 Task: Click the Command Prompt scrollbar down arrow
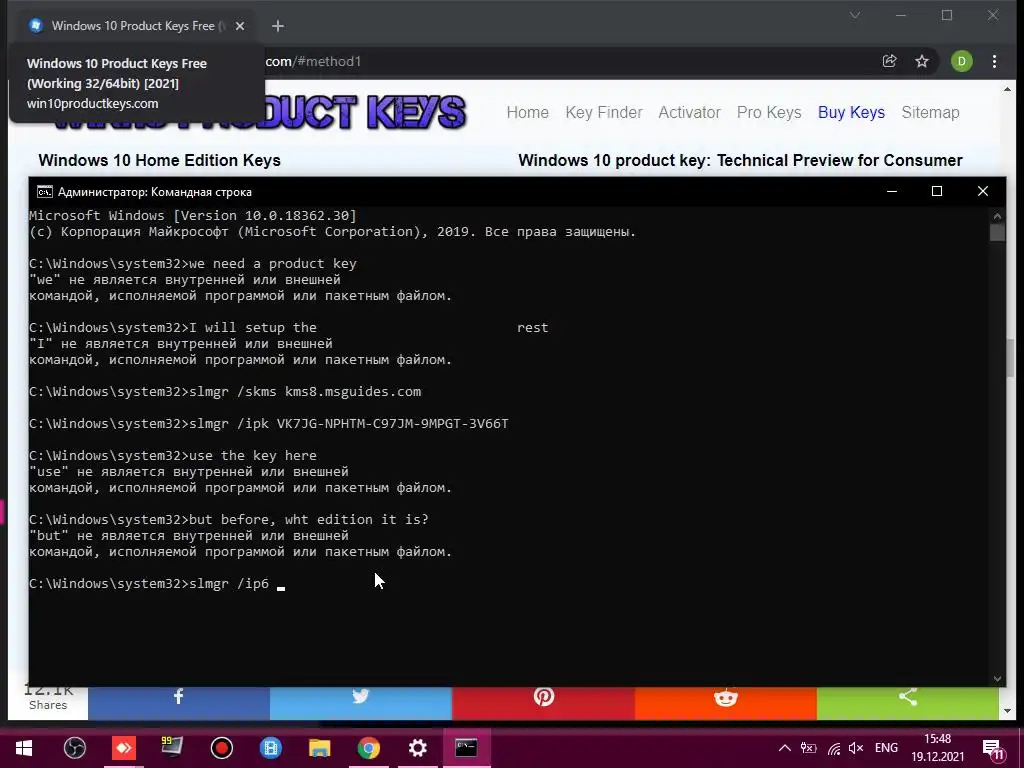[x=997, y=679]
